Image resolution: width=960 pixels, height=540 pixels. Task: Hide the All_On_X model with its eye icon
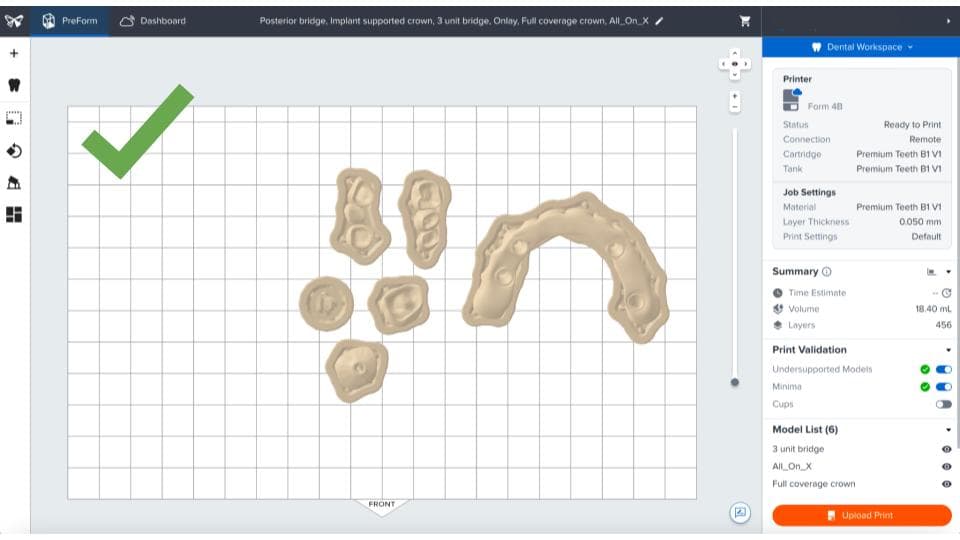946,467
